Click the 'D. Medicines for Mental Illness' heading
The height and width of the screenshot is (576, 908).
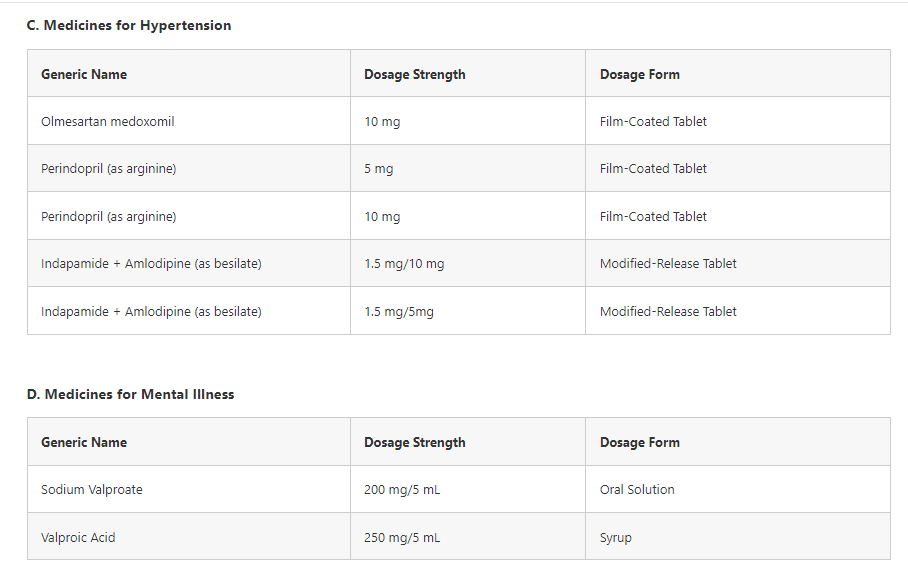coord(131,394)
